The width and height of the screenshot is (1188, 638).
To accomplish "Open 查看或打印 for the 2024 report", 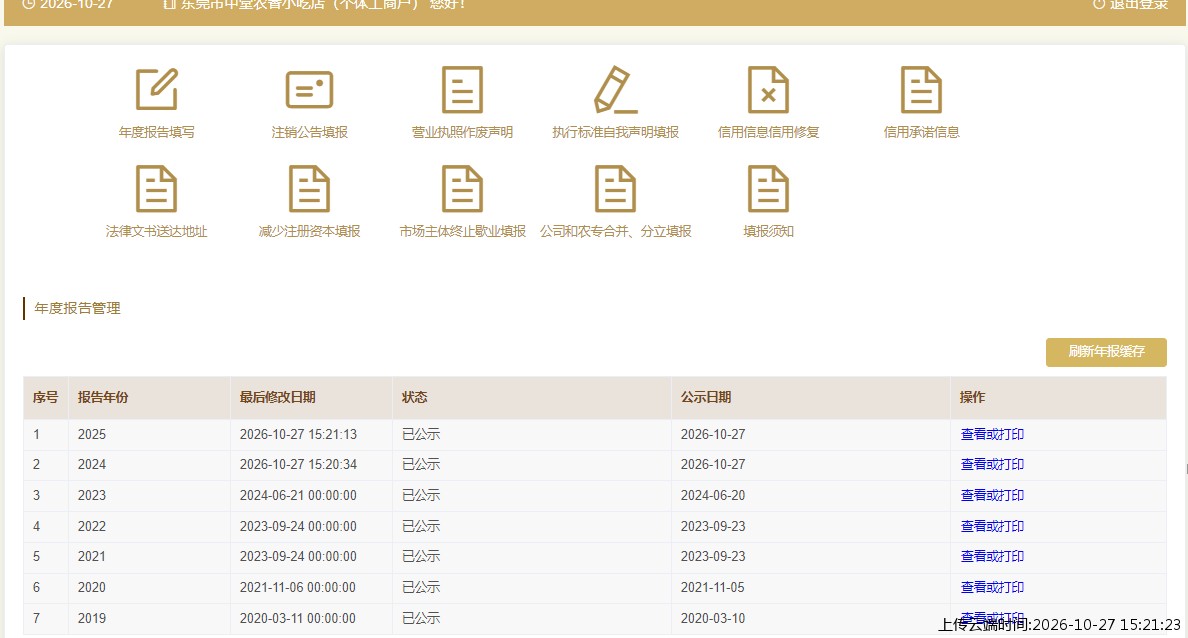I will pyautogui.click(x=992, y=464).
